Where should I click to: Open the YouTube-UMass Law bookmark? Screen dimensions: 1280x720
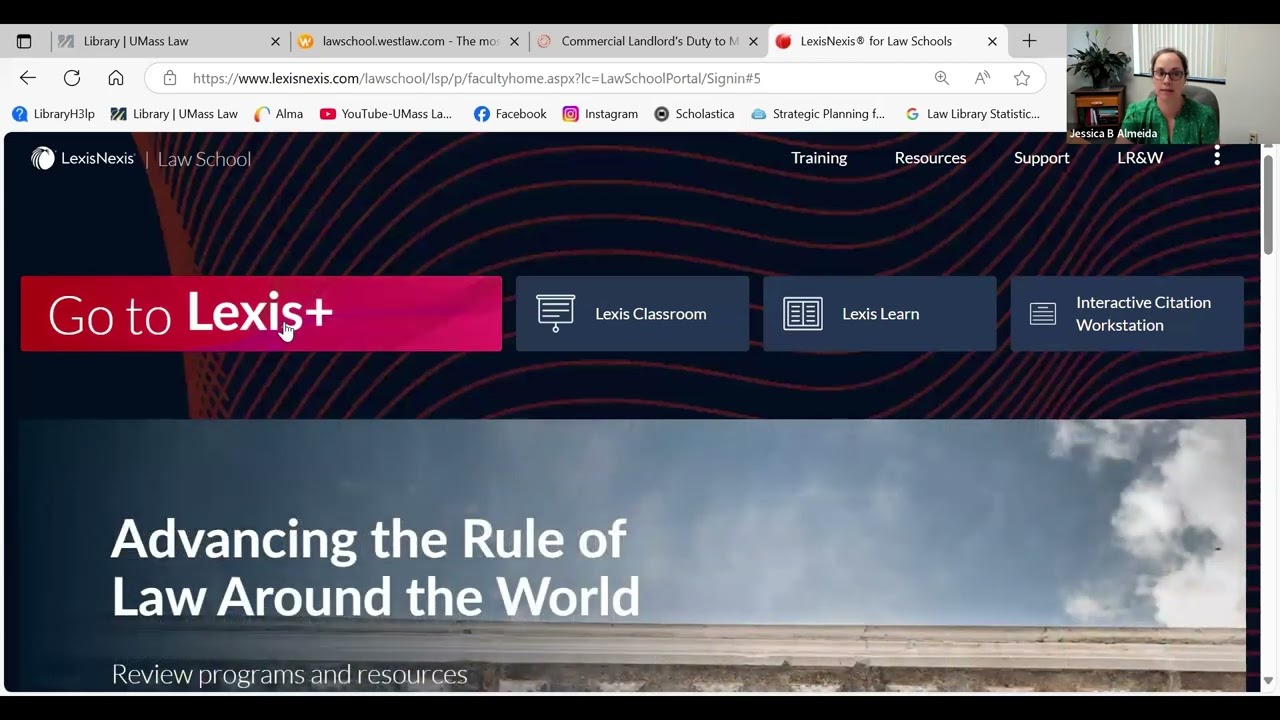386,114
